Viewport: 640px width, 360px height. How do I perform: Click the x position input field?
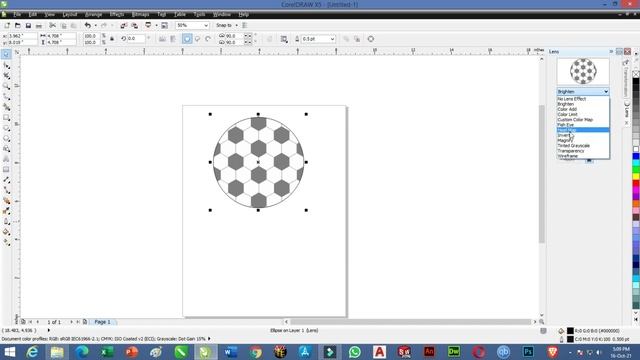pyautogui.click(x=22, y=36)
